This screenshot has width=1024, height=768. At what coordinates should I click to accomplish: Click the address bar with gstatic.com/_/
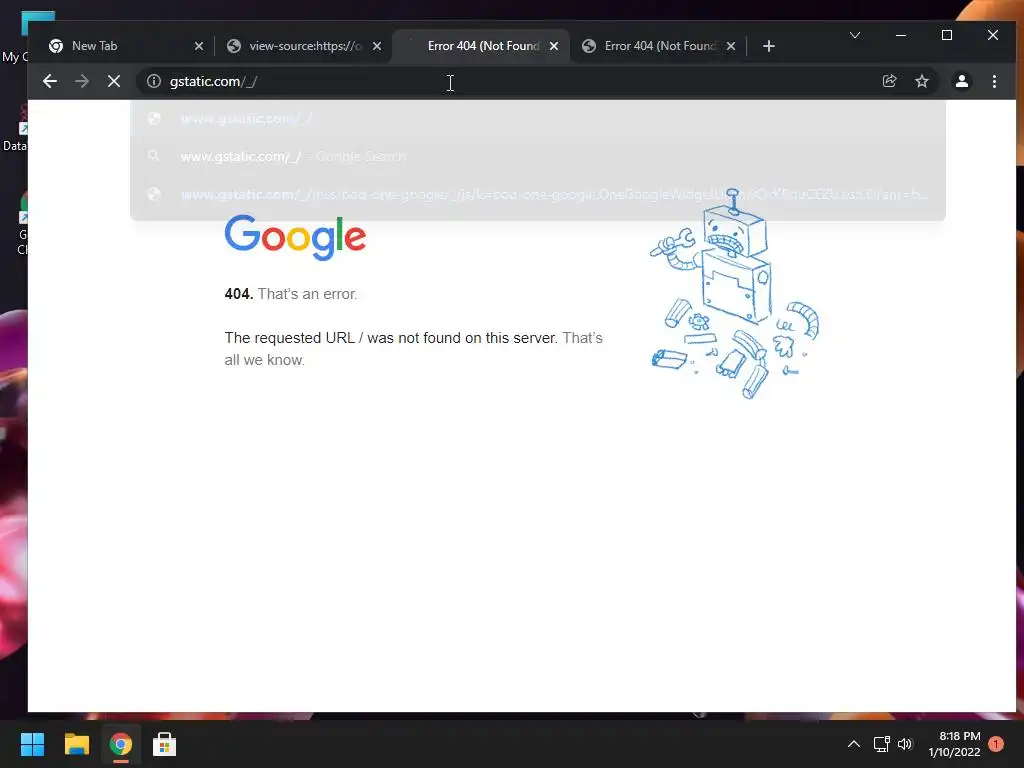coord(509,81)
